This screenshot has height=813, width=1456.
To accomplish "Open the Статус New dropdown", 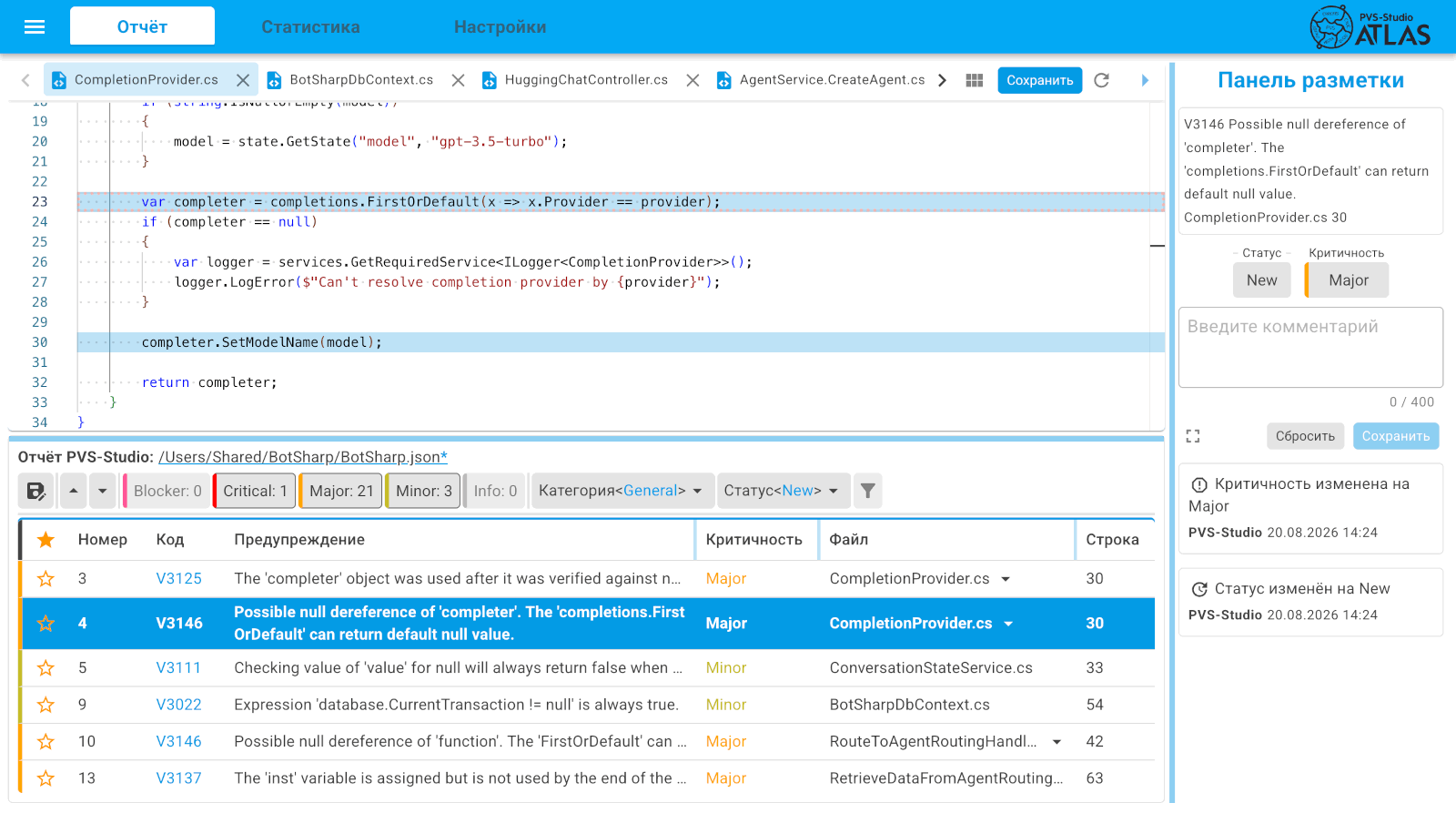I will [784, 491].
